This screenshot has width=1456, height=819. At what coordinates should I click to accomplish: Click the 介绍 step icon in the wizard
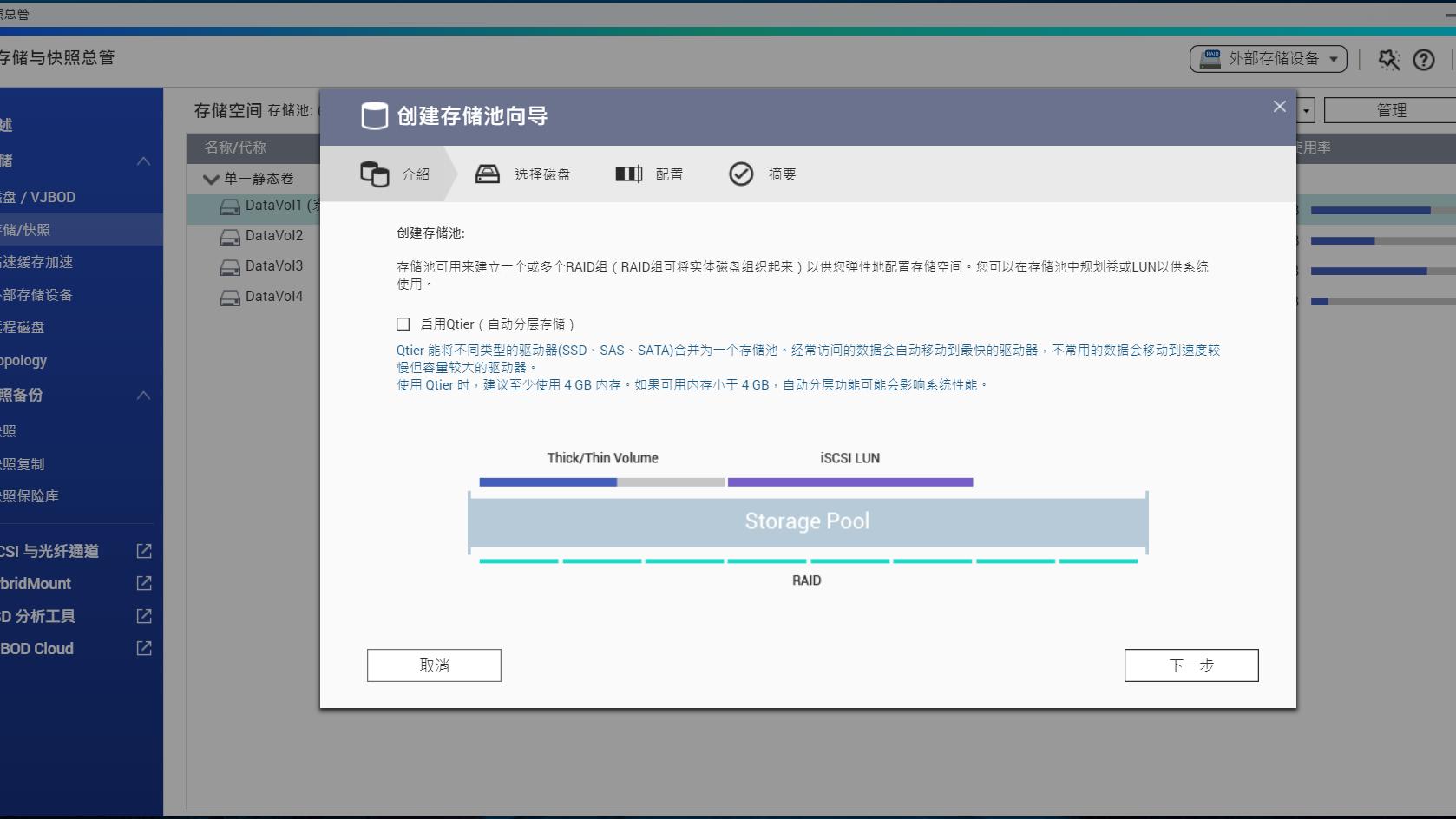click(x=374, y=174)
